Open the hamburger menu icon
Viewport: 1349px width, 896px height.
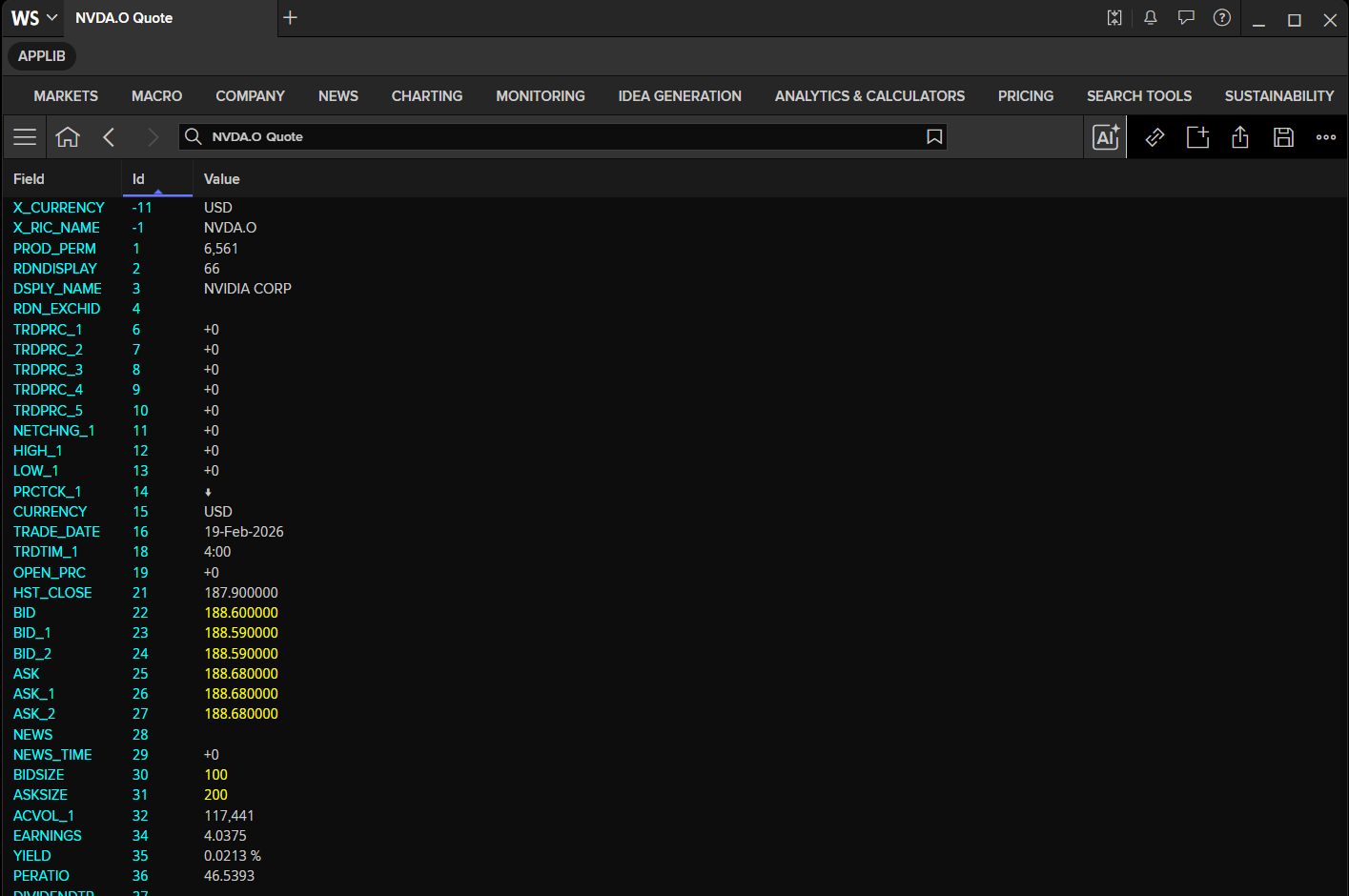click(x=25, y=137)
